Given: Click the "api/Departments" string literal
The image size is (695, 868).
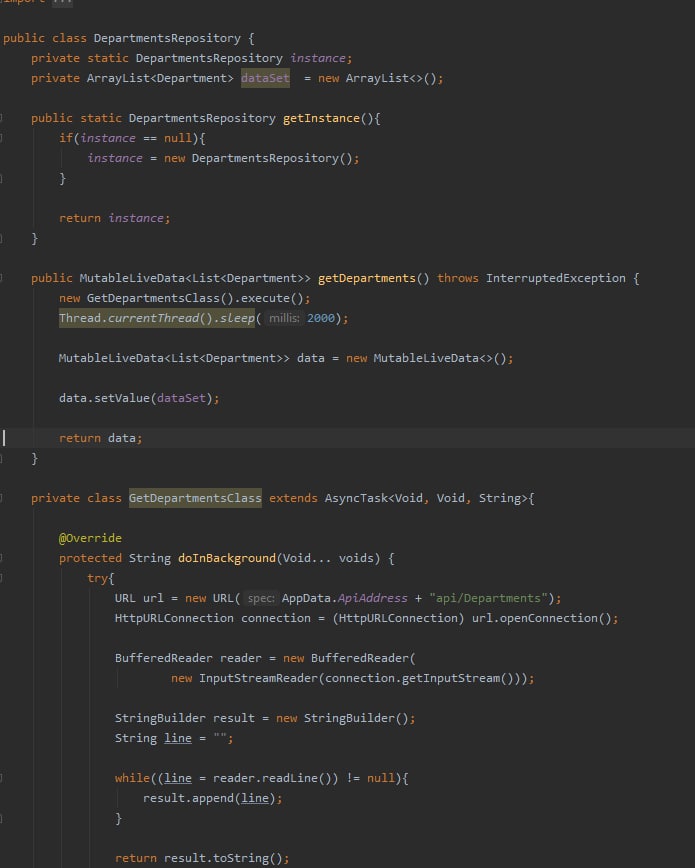Looking at the screenshot, I should (488, 598).
